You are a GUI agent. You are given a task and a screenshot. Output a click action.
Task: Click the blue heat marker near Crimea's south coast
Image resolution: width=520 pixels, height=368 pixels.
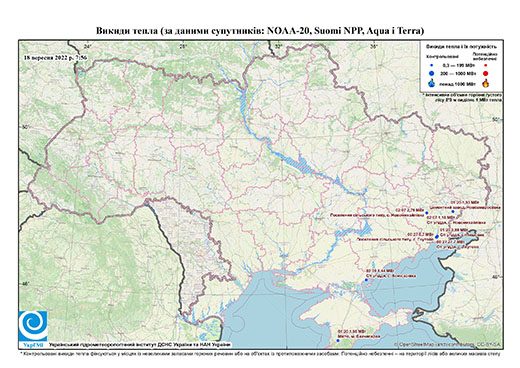338,341
